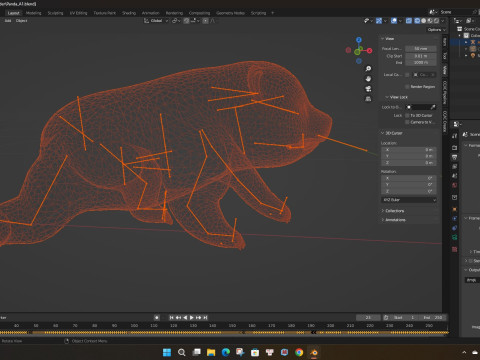
Task: Expand the armature item in outliner
Action: (x=466, y=42)
